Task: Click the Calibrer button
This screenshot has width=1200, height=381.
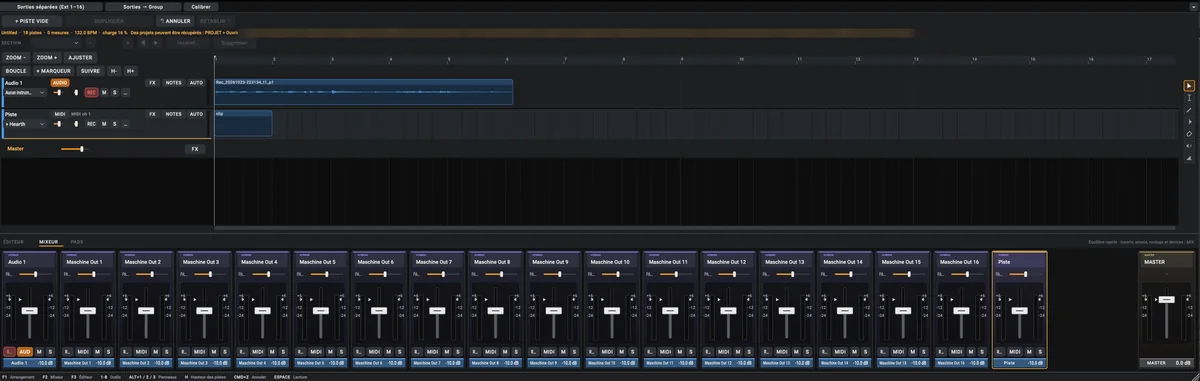Action: click(200, 6)
